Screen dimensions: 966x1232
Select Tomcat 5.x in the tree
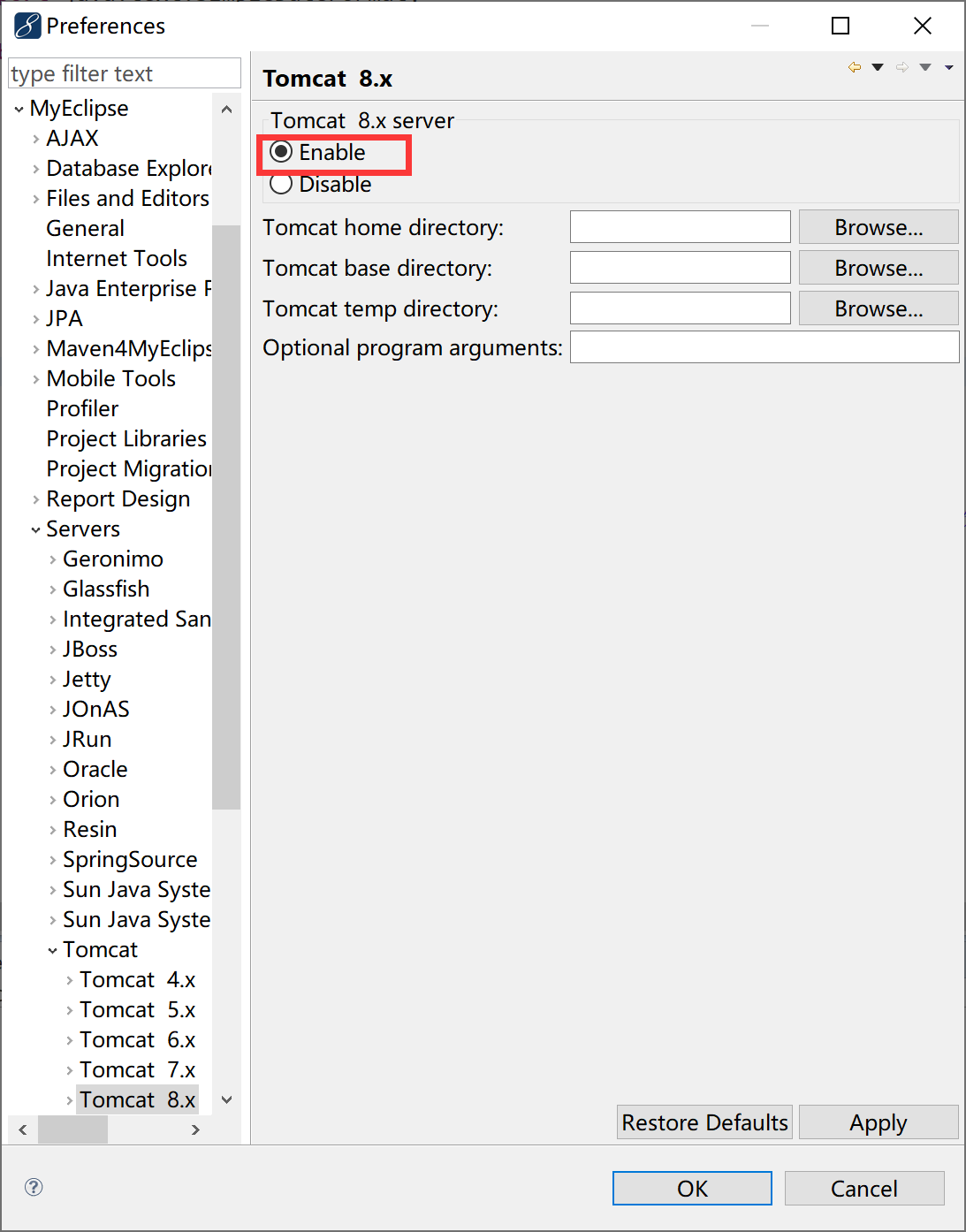[138, 1009]
